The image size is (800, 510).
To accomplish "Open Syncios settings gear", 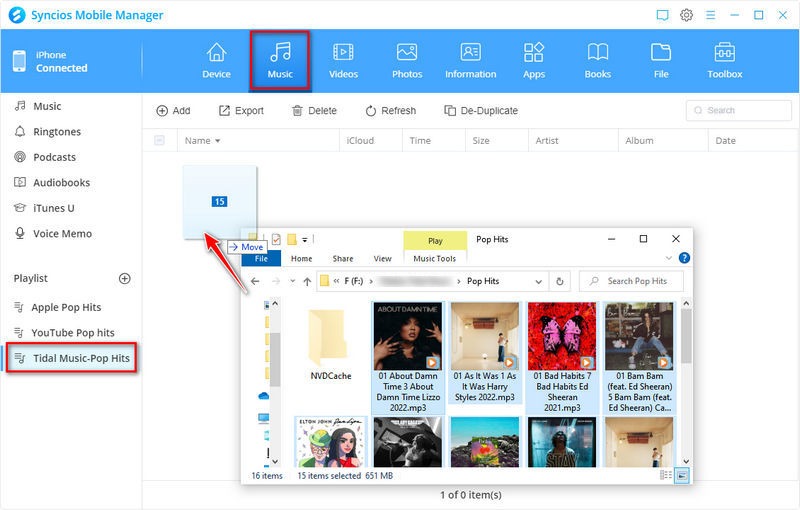I will 686,15.
